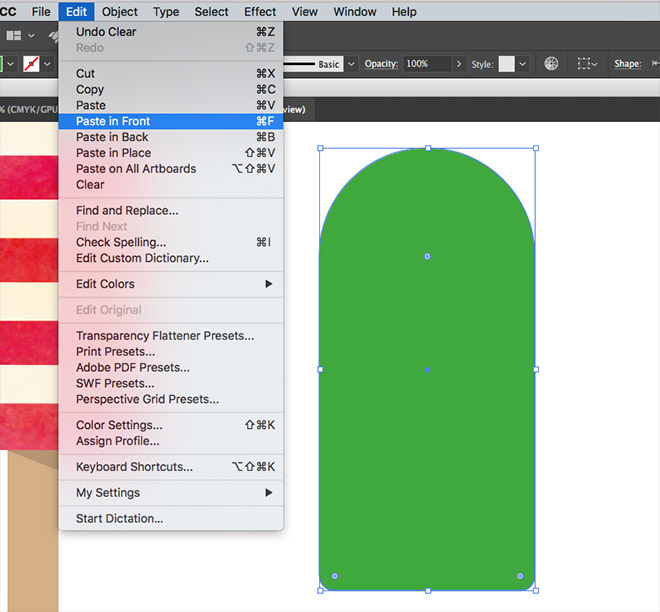The width and height of the screenshot is (660, 612).
Task: Open the Window menu
Action: [x=355, y=12]
